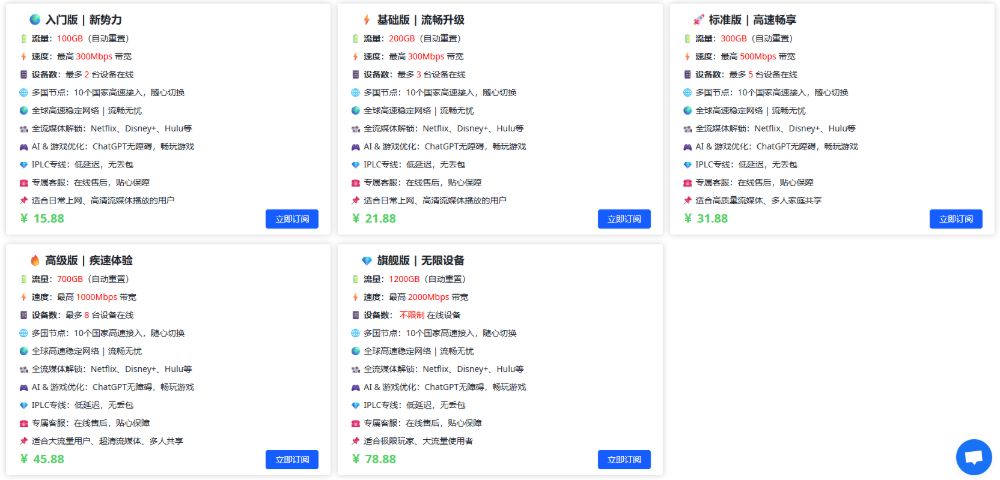Click the 基础版 | 流畅升级 plan title
The image size is (1000, 480).
point(421,20)
